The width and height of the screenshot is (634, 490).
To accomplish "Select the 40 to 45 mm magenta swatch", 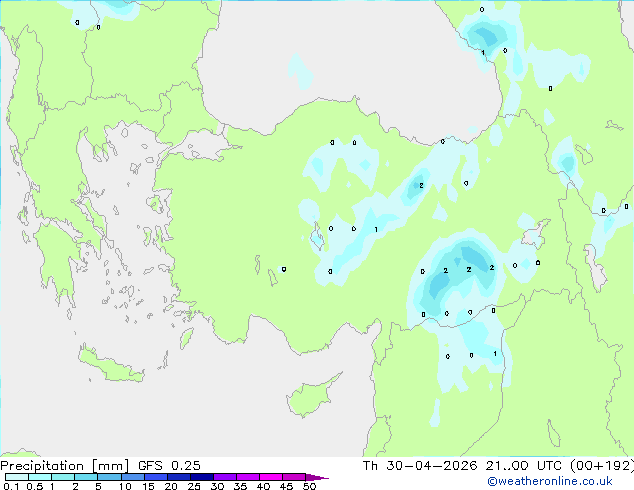I will point(271,477).
